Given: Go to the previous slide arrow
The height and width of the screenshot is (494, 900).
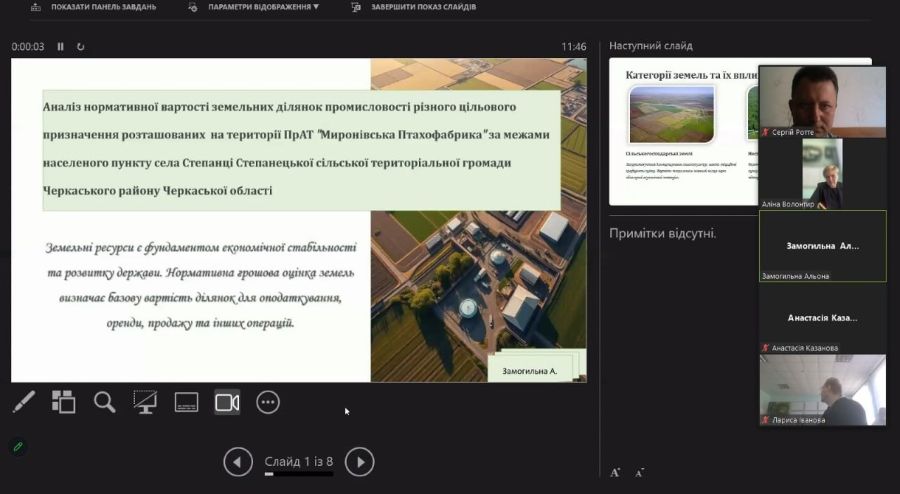Looking at the screenshot, I should tap(238, 462).
